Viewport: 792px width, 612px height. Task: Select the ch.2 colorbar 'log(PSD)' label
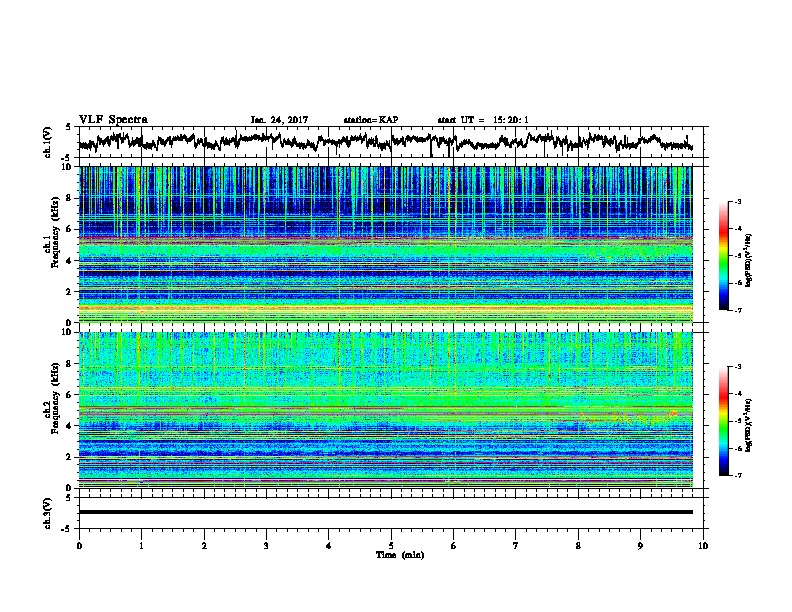click(748, 425)
